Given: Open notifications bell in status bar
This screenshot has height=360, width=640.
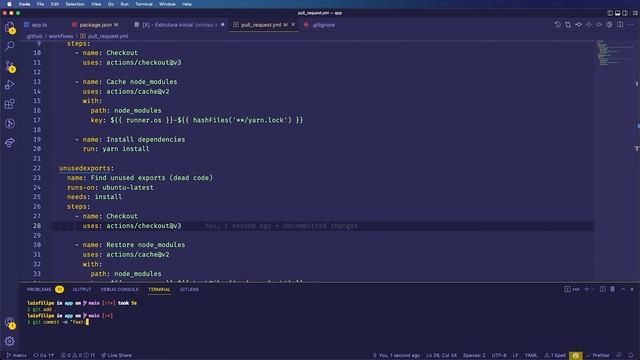Looking at the screenshot, I should 631,356.
